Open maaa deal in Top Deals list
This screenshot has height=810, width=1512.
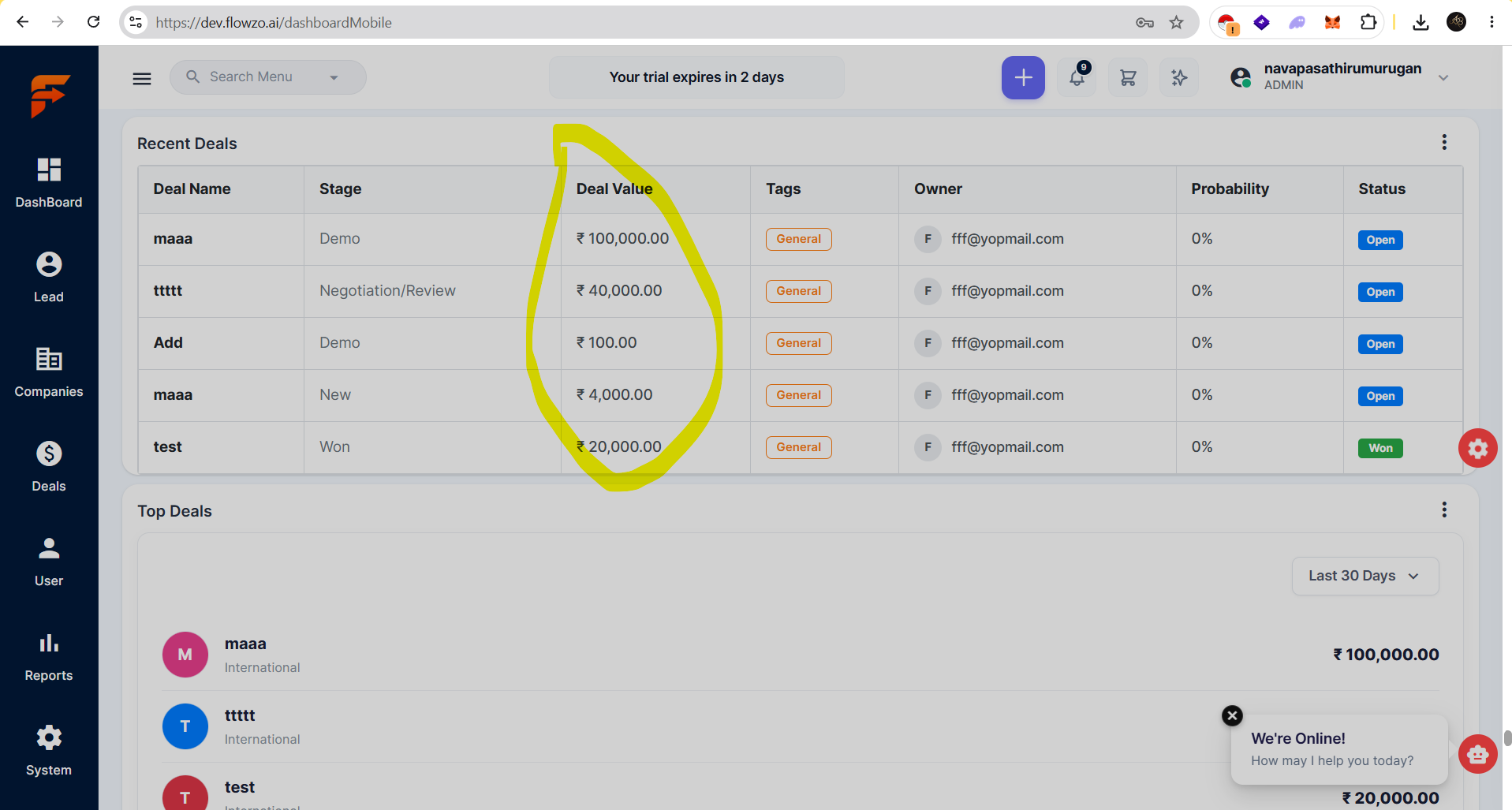pos(800,655)
